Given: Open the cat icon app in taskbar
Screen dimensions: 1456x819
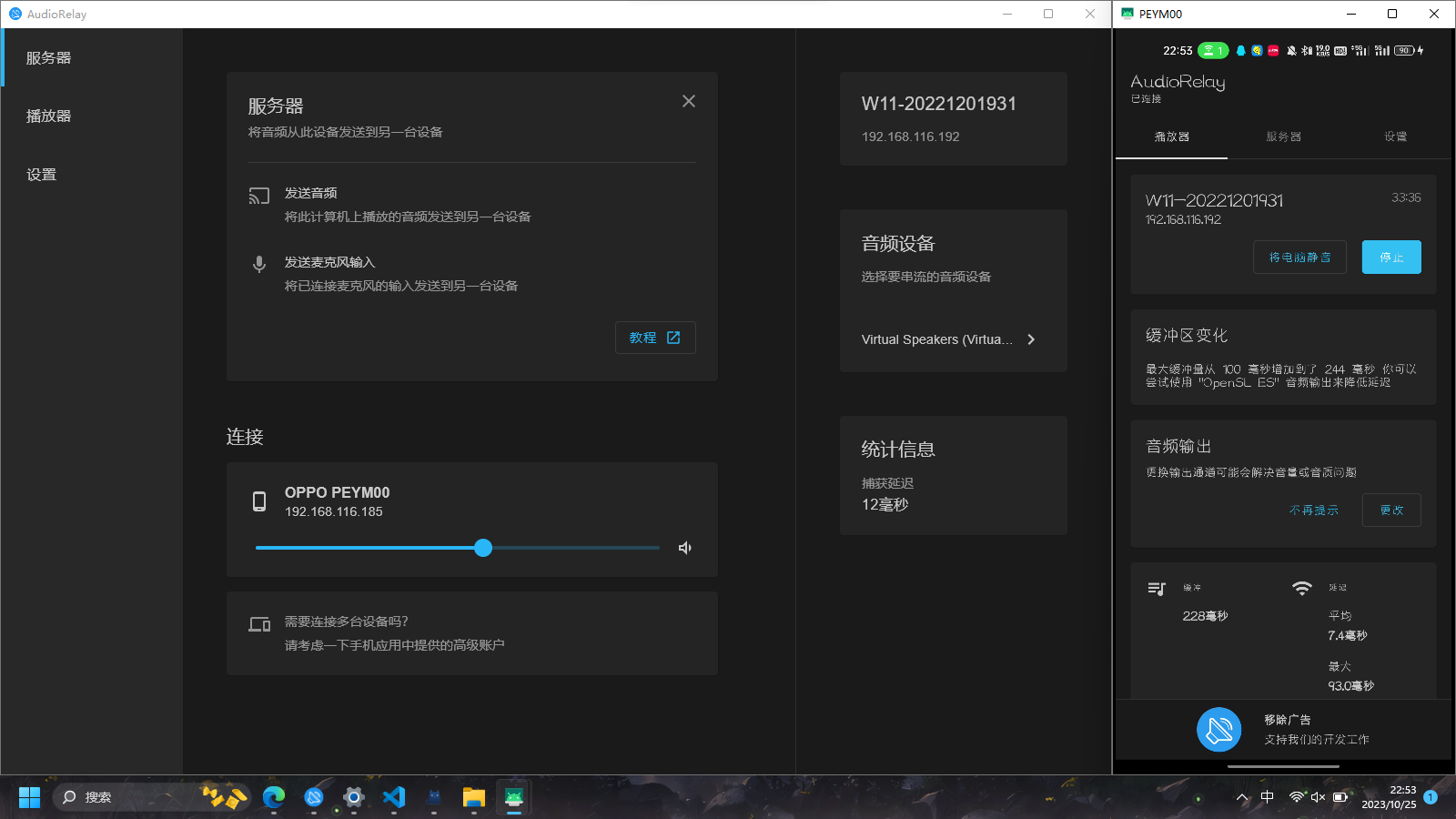Looking at the screenshot, I should click(x=434, y=797).
